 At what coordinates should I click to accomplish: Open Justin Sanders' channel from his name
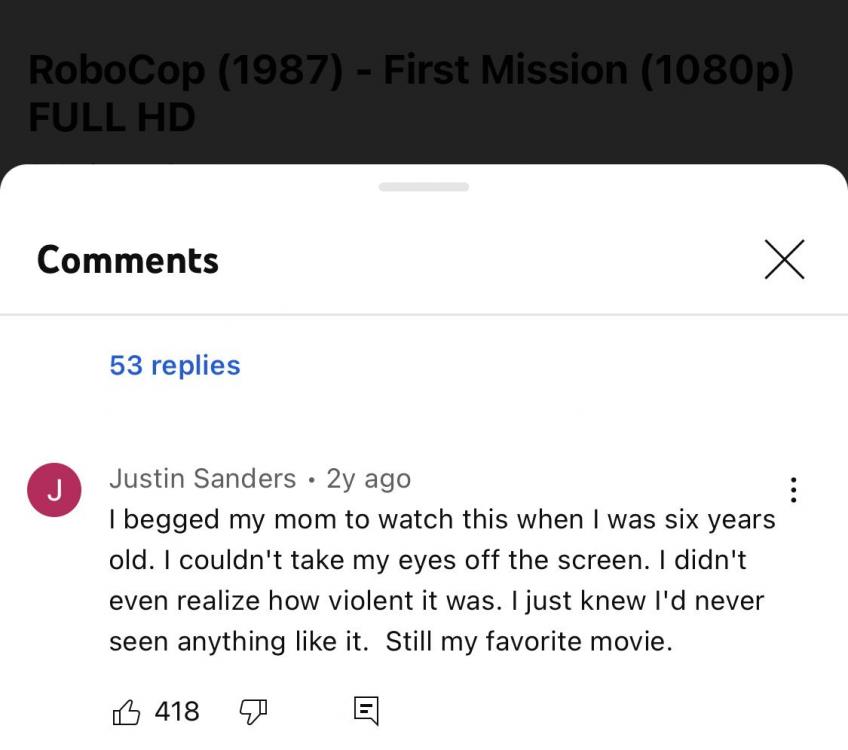(203, 479)
